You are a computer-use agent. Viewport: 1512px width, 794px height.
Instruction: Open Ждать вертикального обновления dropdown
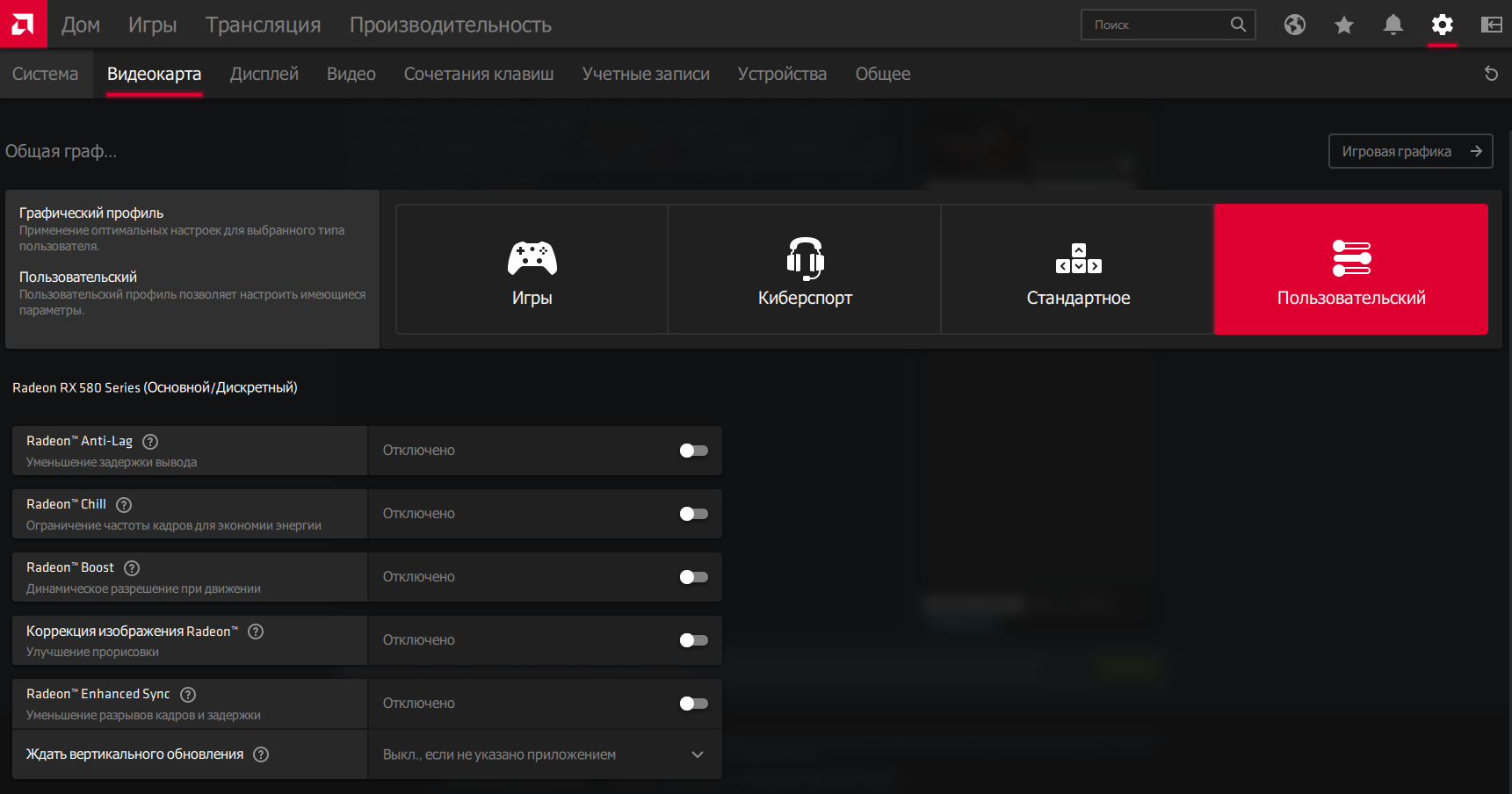(x=545, y=754)
